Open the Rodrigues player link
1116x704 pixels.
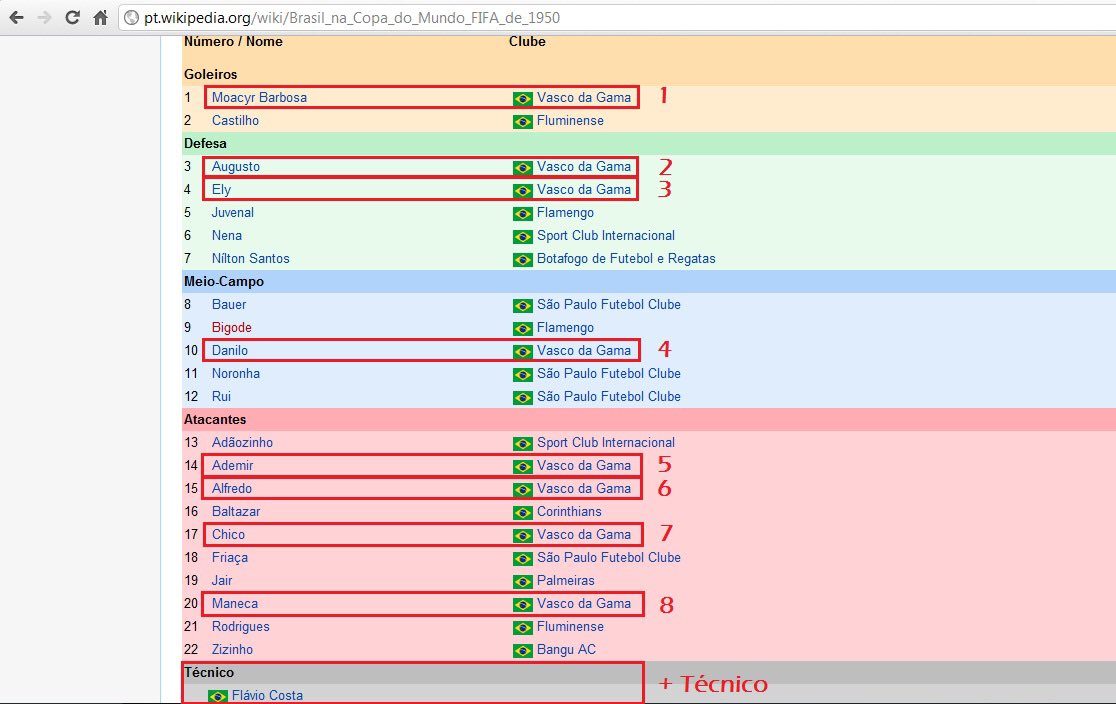pyautogui.click(x=241, y=626)
